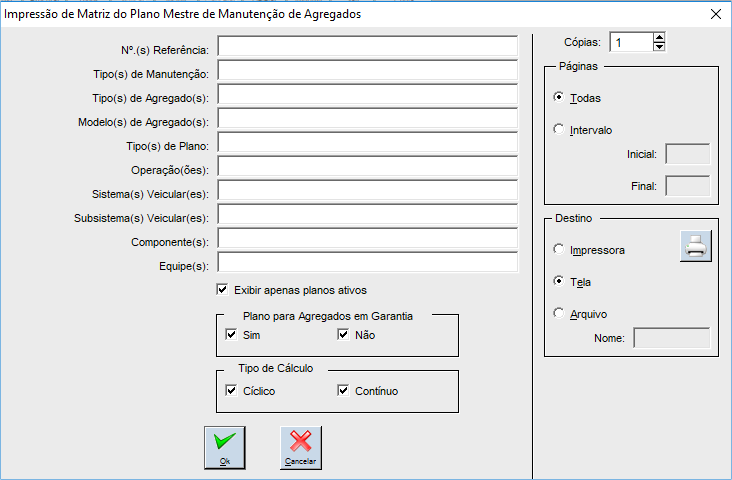Viewport: 732px width, 480px height.
Task: Toggle Exibir apenas planos ativos checkbox
Action: (x=222, y=290)
